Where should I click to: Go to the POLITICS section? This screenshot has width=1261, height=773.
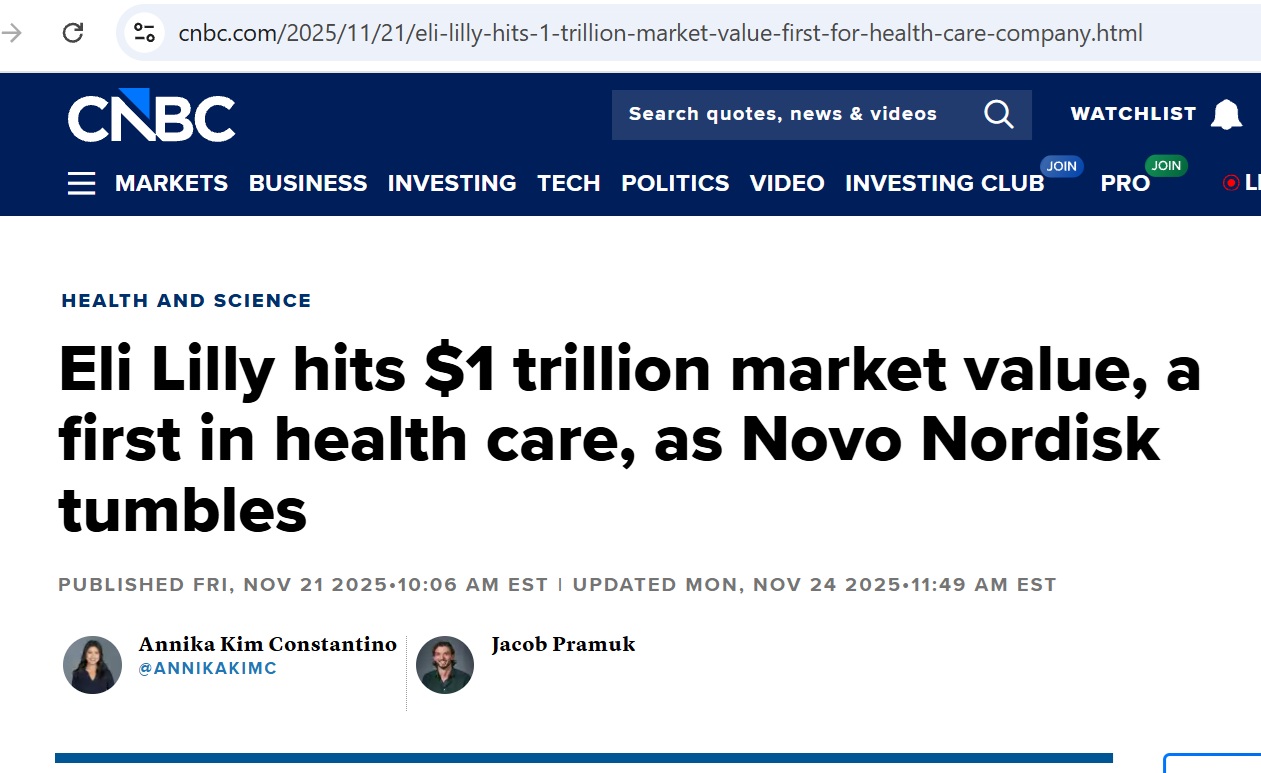(675, 184)
